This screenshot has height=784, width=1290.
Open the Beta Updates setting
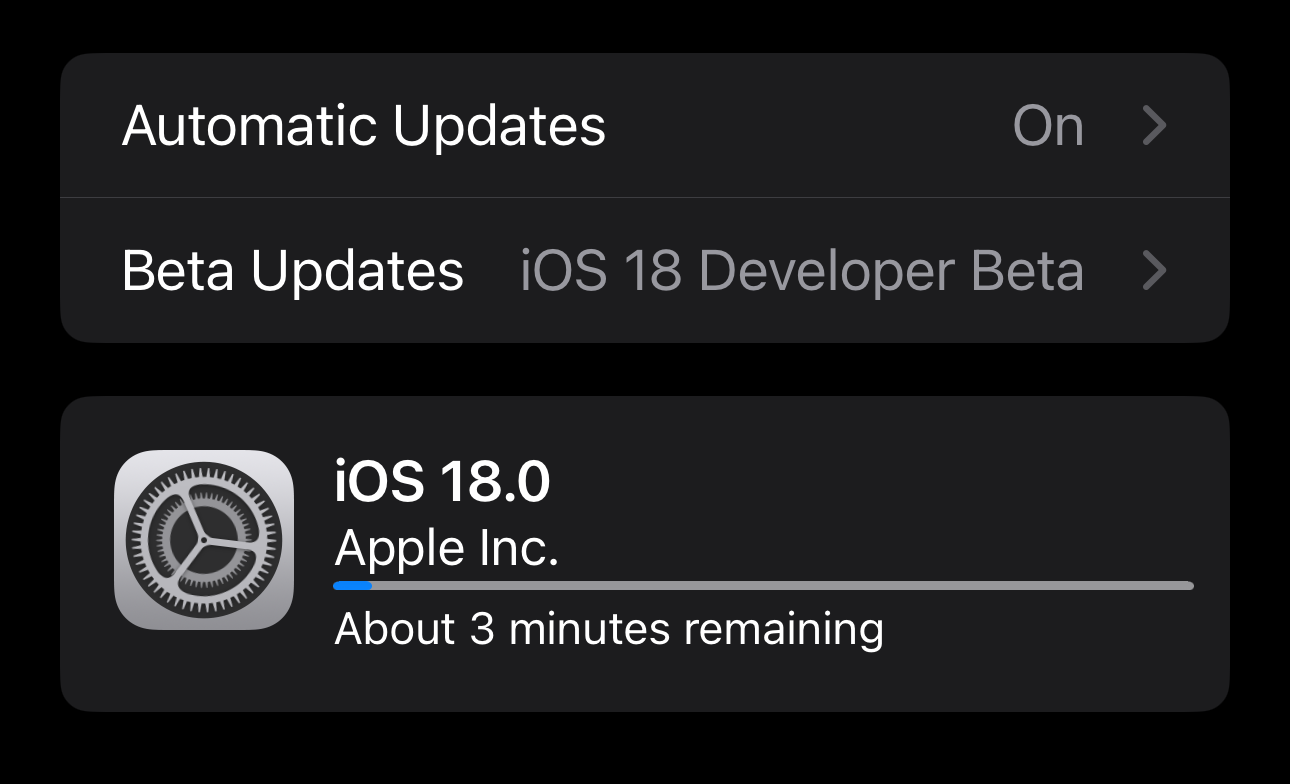tap(292, 270)
